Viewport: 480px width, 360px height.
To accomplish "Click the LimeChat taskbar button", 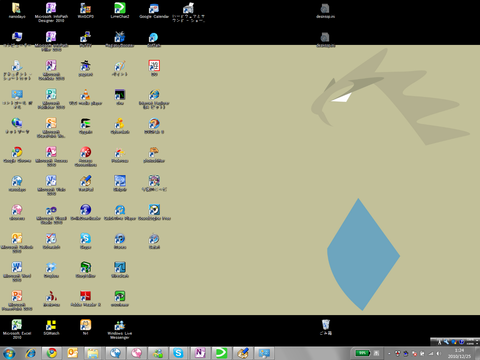I will tap(221, 353).
